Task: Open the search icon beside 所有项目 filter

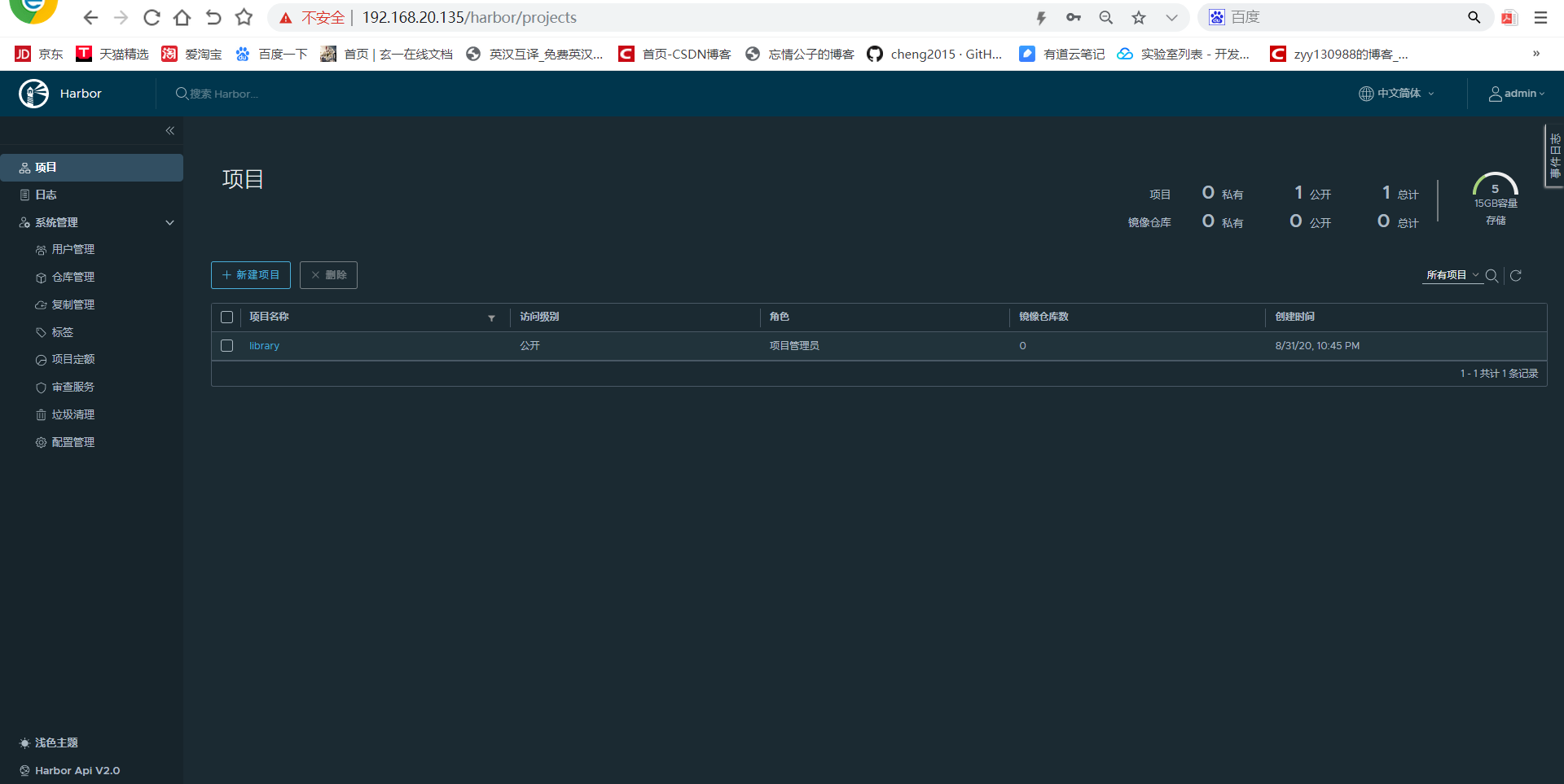Action: (x=1492, y=276)
